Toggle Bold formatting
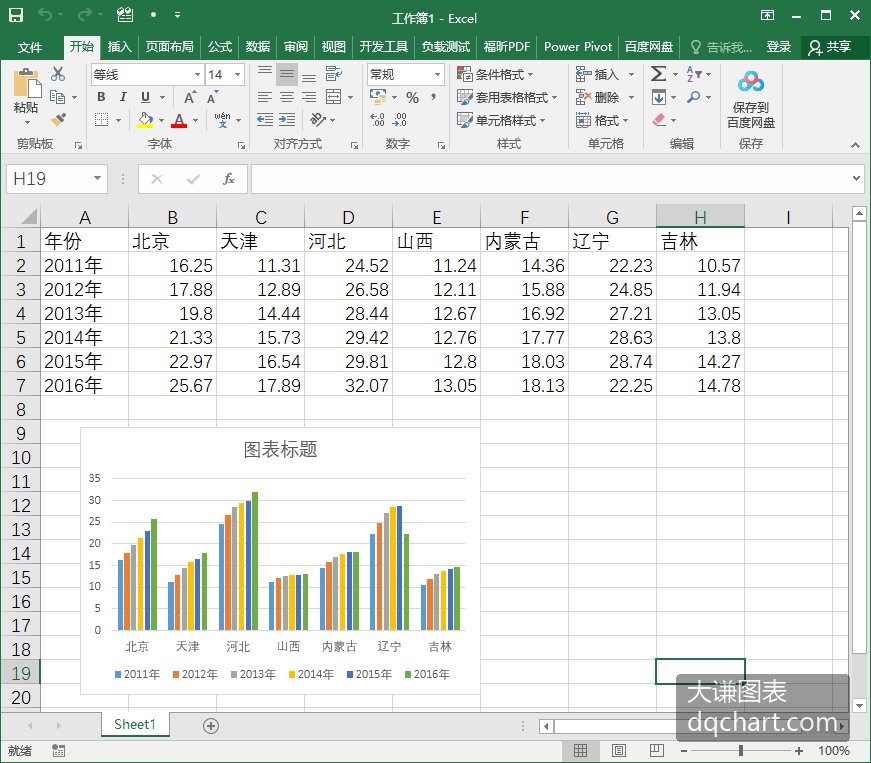The height and width of the screenshot is (763, 871). coord(101,97)
